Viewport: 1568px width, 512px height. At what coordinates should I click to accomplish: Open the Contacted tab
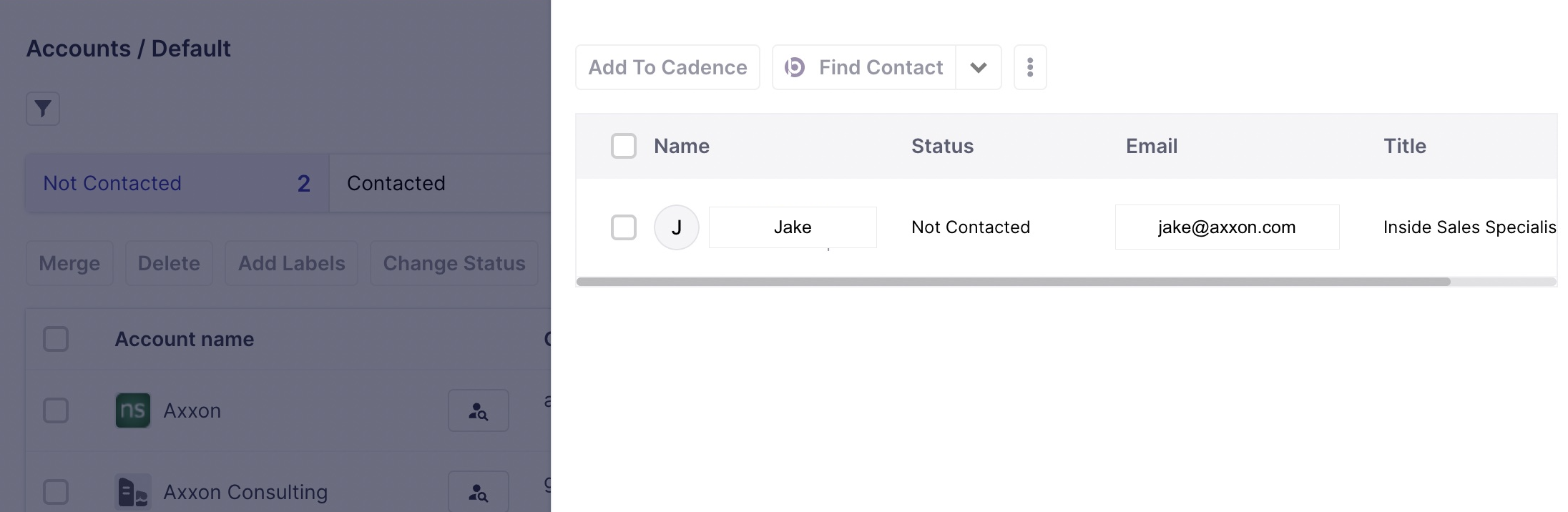[x=396, y=183]
